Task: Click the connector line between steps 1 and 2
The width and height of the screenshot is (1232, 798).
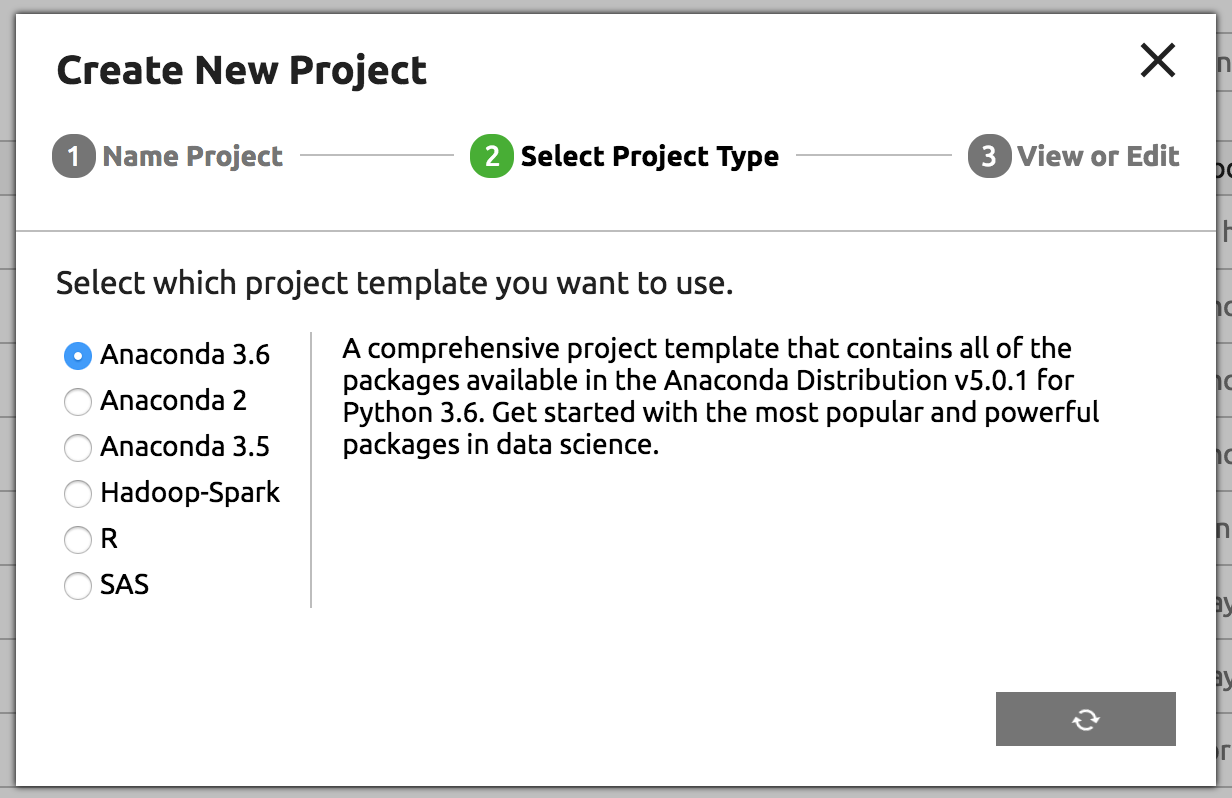Action: [x=376, y=156]
